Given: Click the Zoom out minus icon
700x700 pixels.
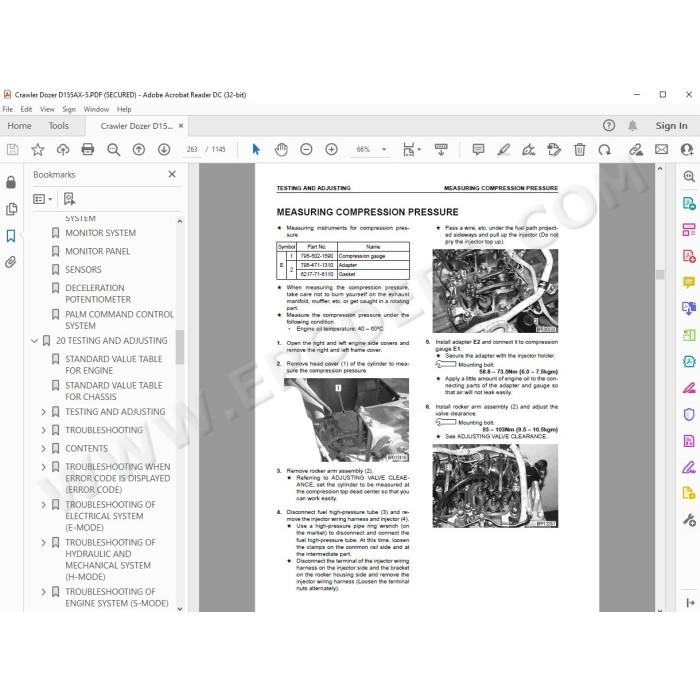Looking at the screenshot, I should (x=306, y=149).
